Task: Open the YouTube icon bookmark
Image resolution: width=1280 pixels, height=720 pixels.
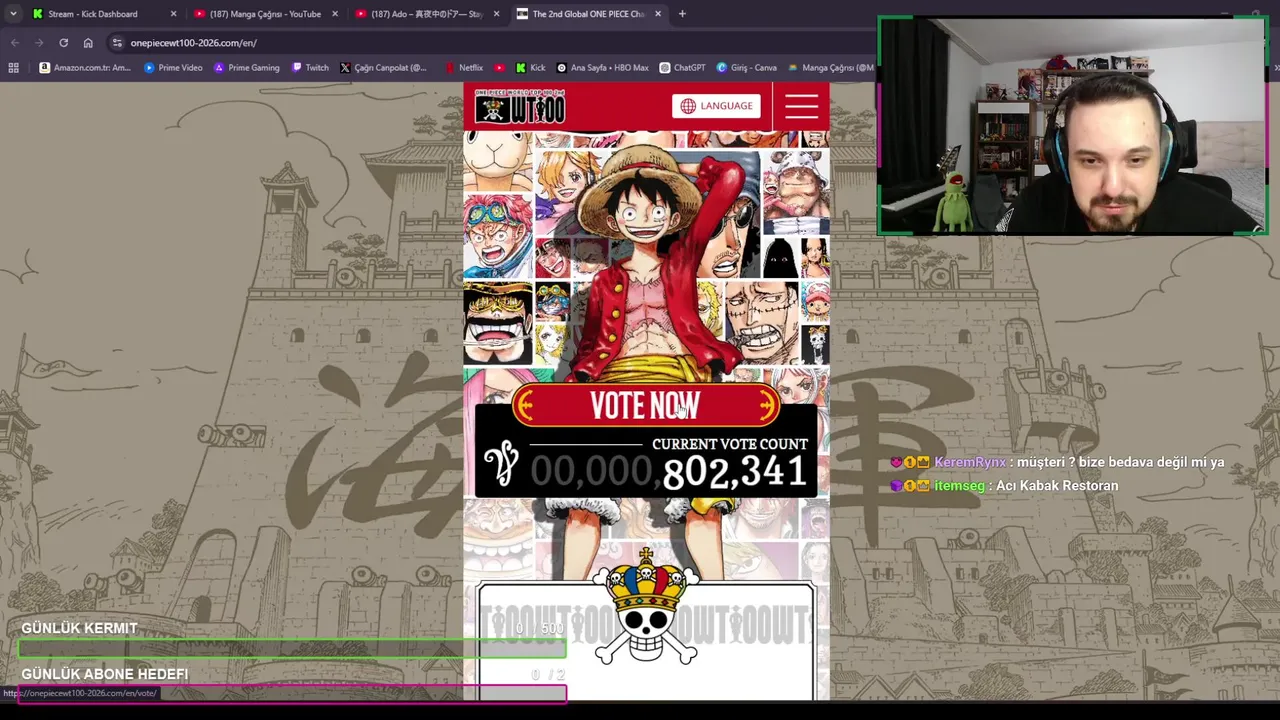Action: tap(500, 68)
